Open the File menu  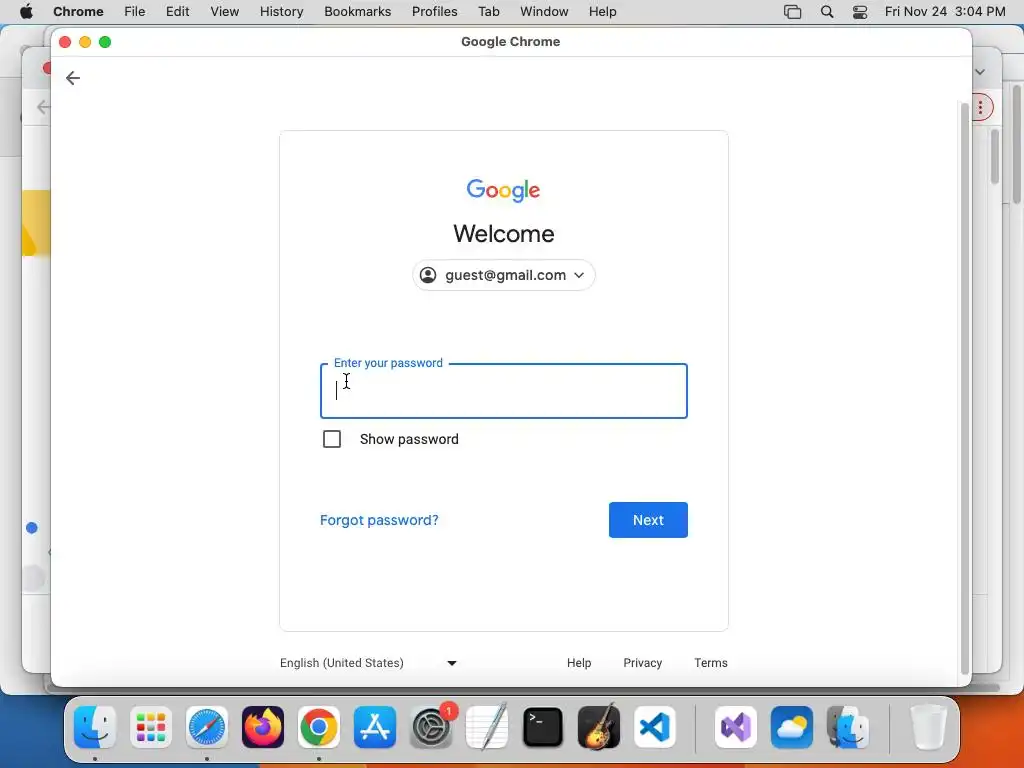pos(135,11)
